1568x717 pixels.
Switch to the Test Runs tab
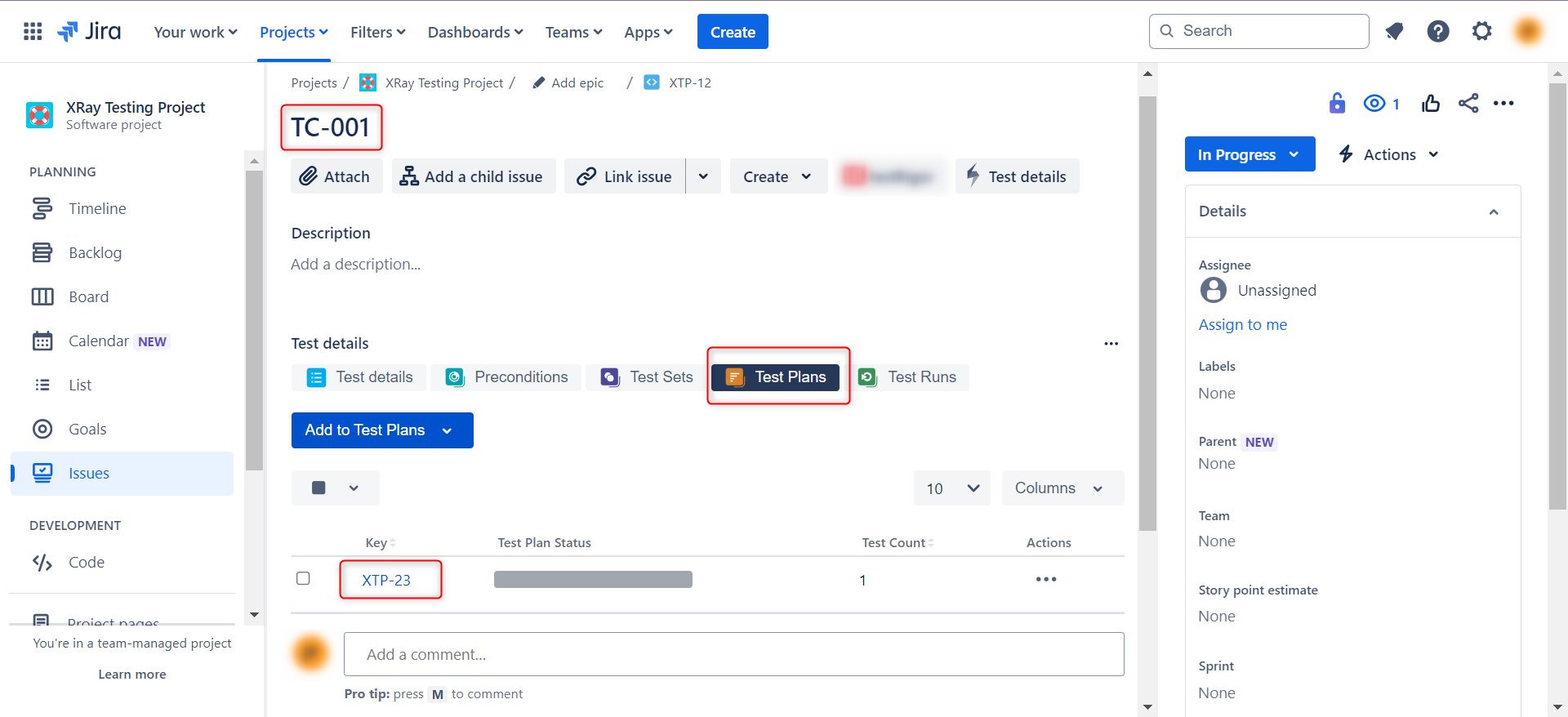coord(911,377)
